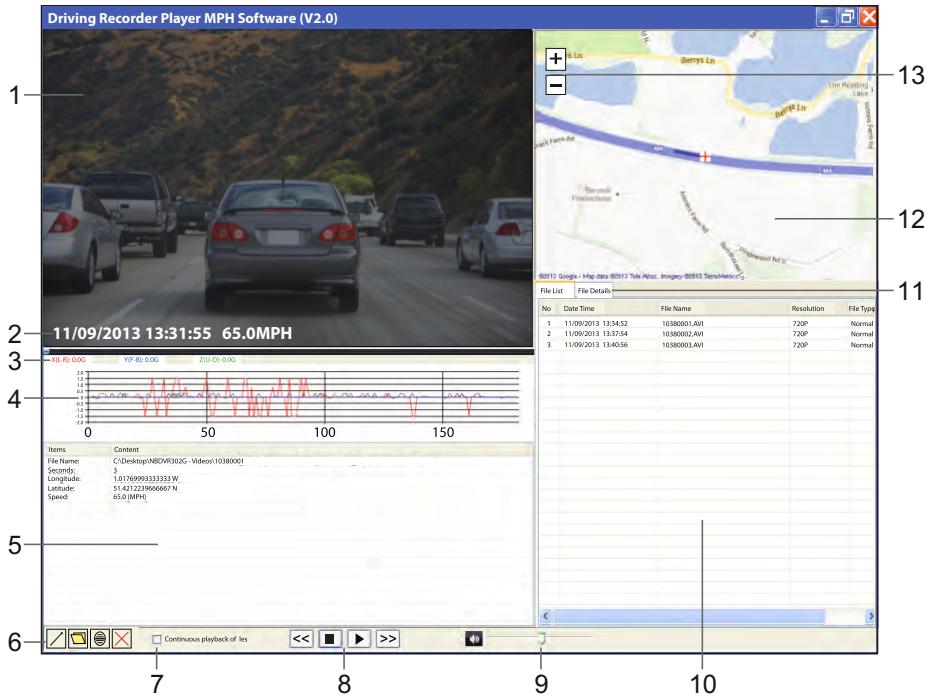Viewport: 929px width, 698px height.
Task: Click the X(L-R) G-sensor value label
Action: 68,360
